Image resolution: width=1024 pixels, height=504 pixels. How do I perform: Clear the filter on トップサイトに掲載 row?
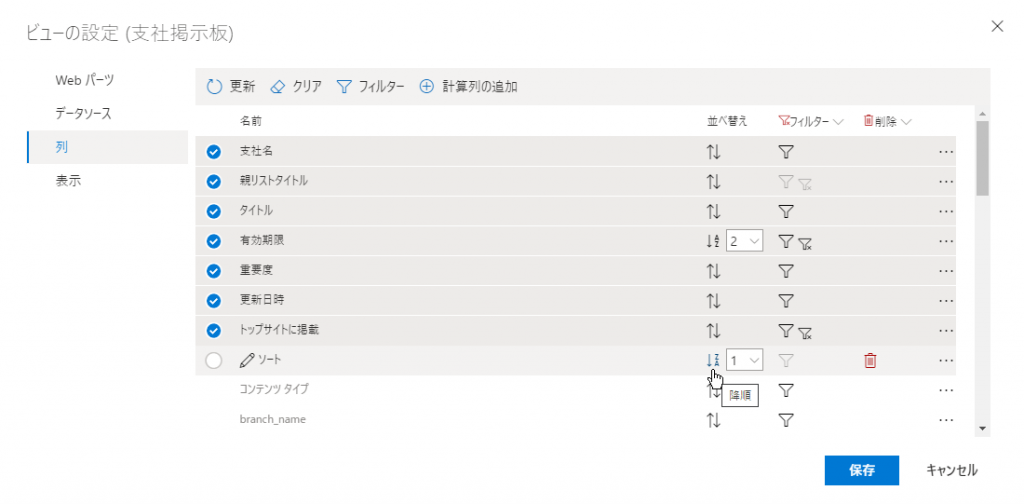tap(805, 333)
